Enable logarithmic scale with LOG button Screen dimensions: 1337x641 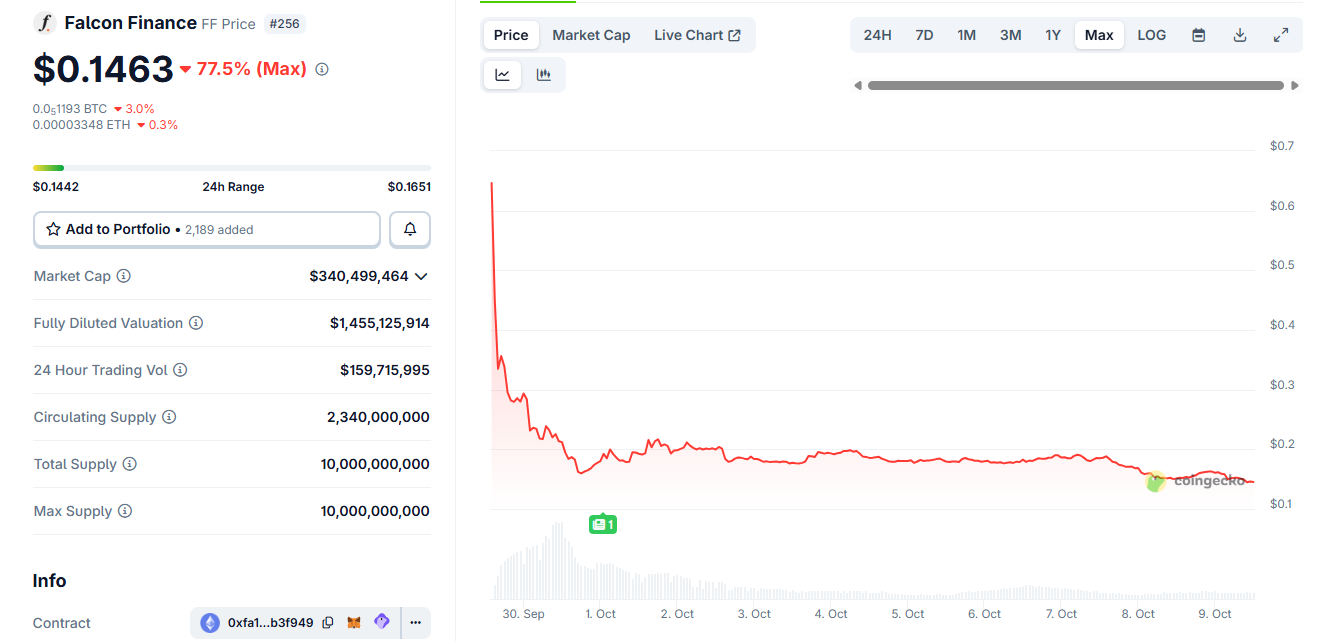pyautogui.click(x=1151, y=34)
